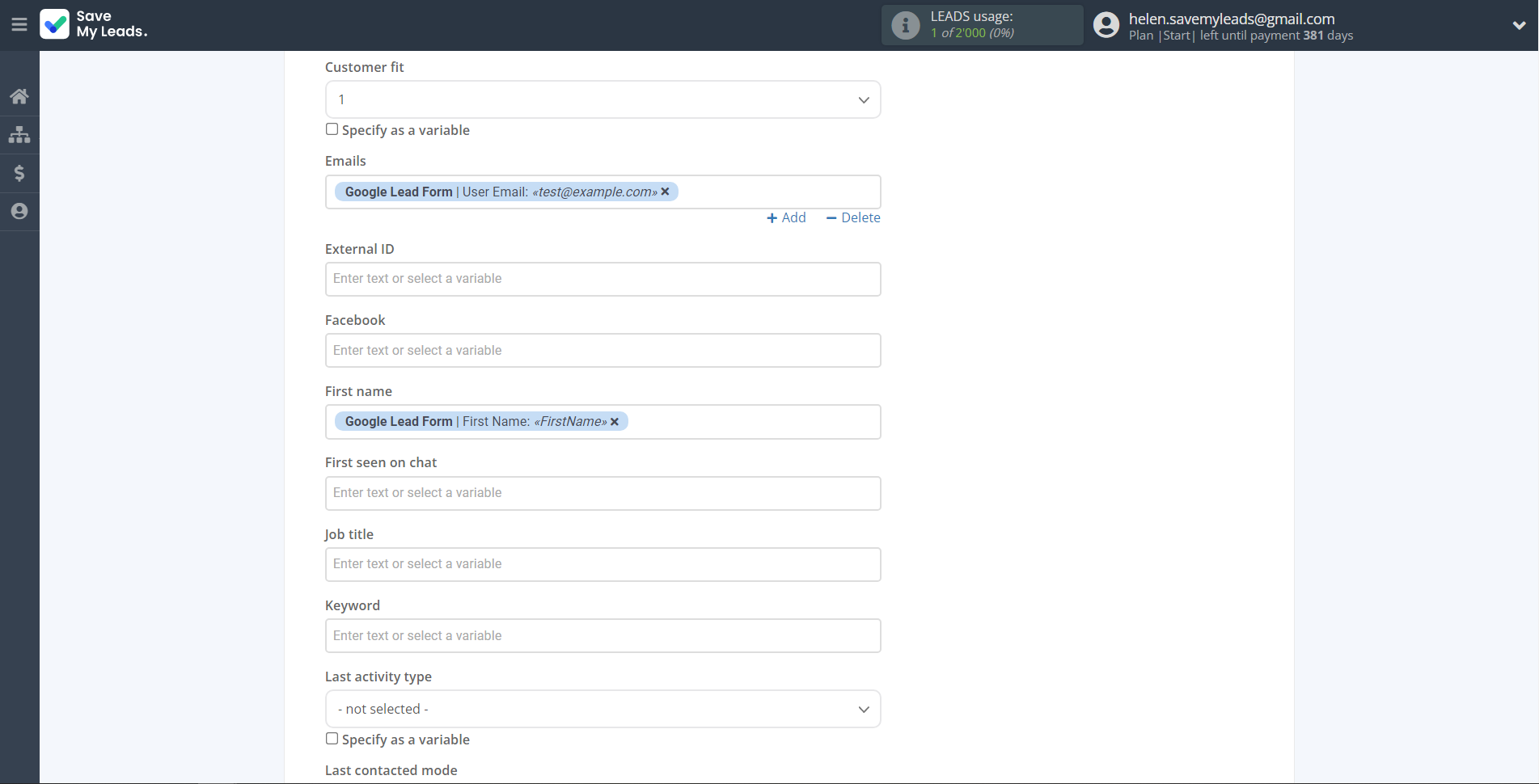Click the LEADS usage counter text

tap(972, 25)
